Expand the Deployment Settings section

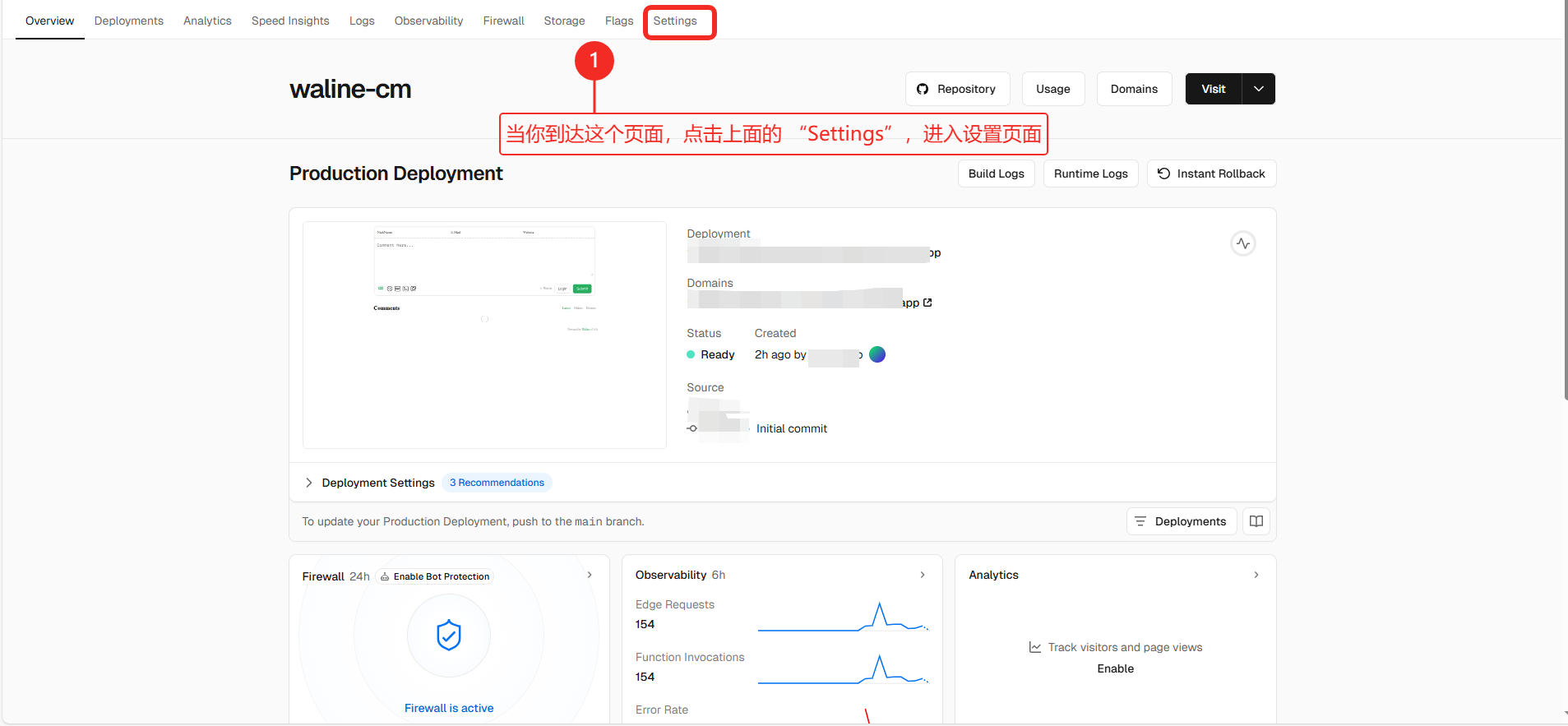(309, 483)
